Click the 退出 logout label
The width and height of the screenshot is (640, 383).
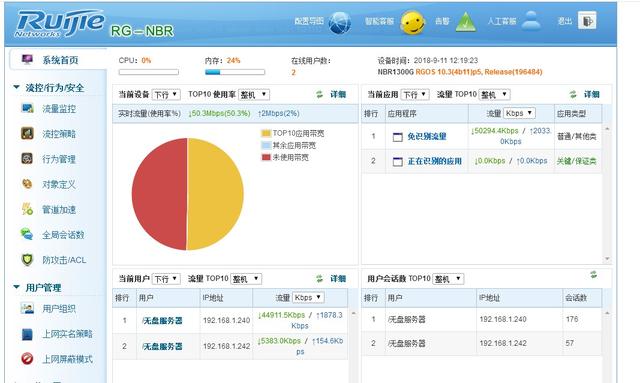pyautogui.click(x=564, y=21)
